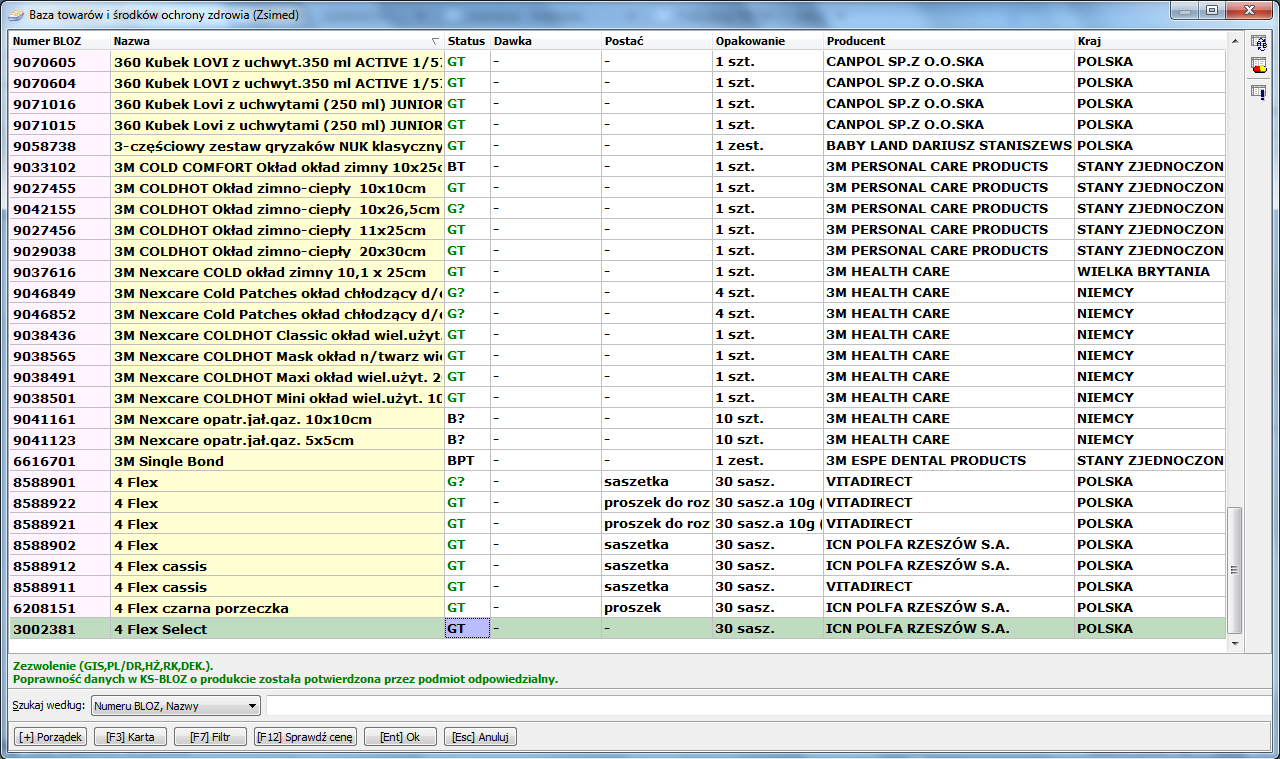
Task: Click the Status column header
Action: (467, 41)
